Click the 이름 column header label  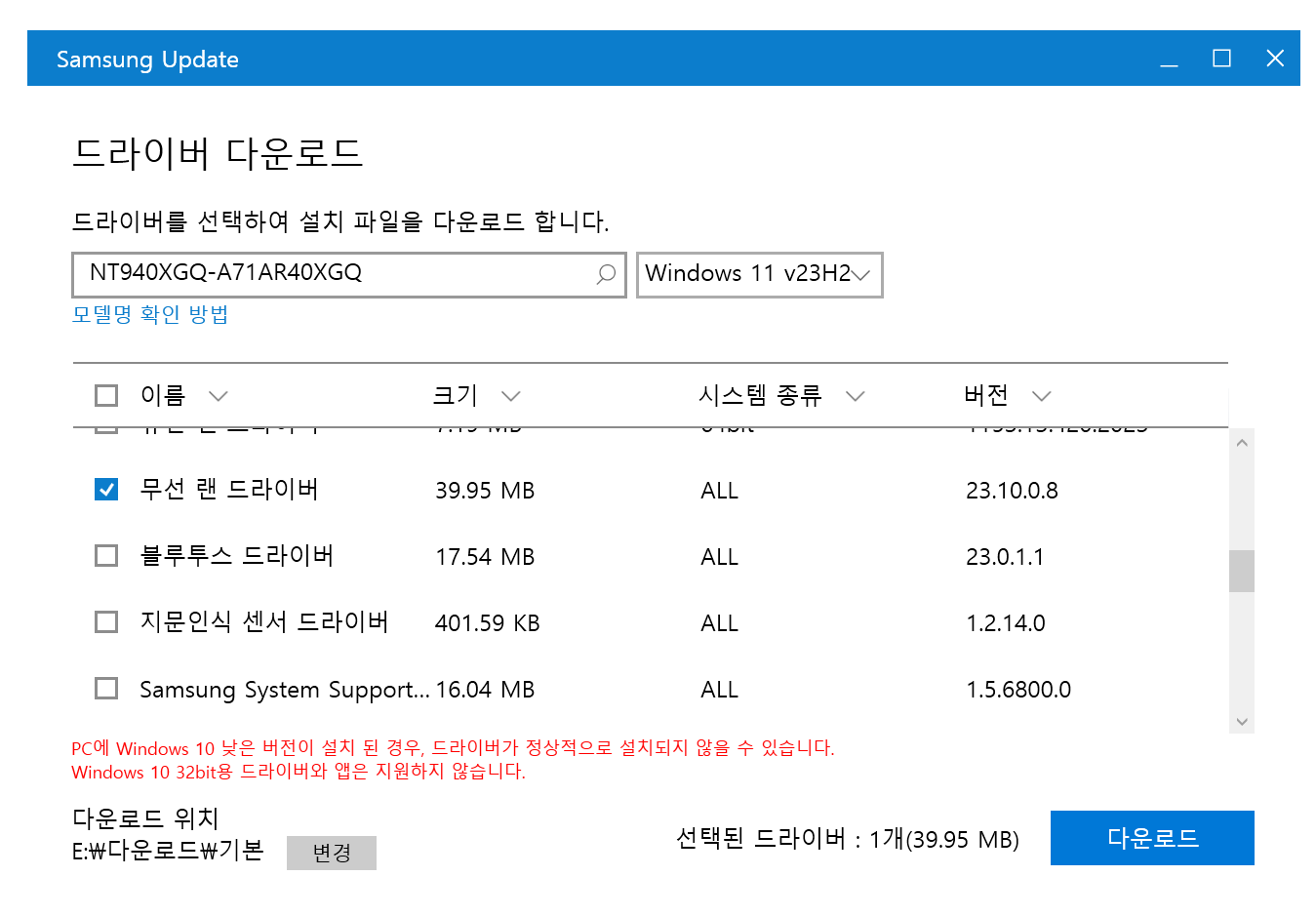click(x=163, y=395)
